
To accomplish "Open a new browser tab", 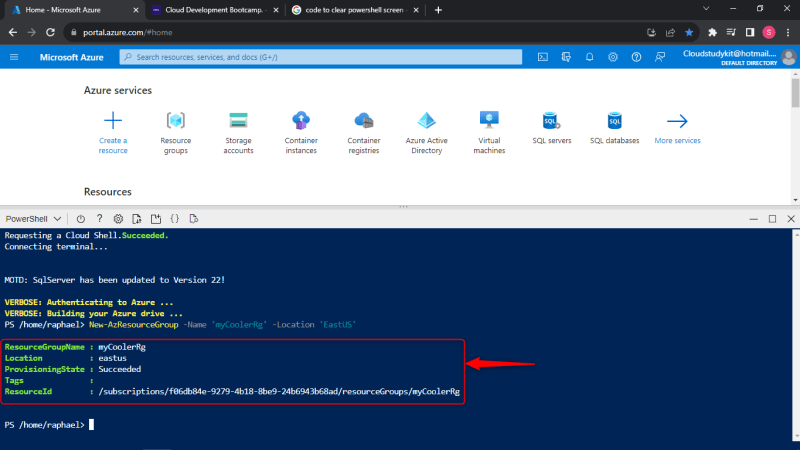I will click(438, 10).
